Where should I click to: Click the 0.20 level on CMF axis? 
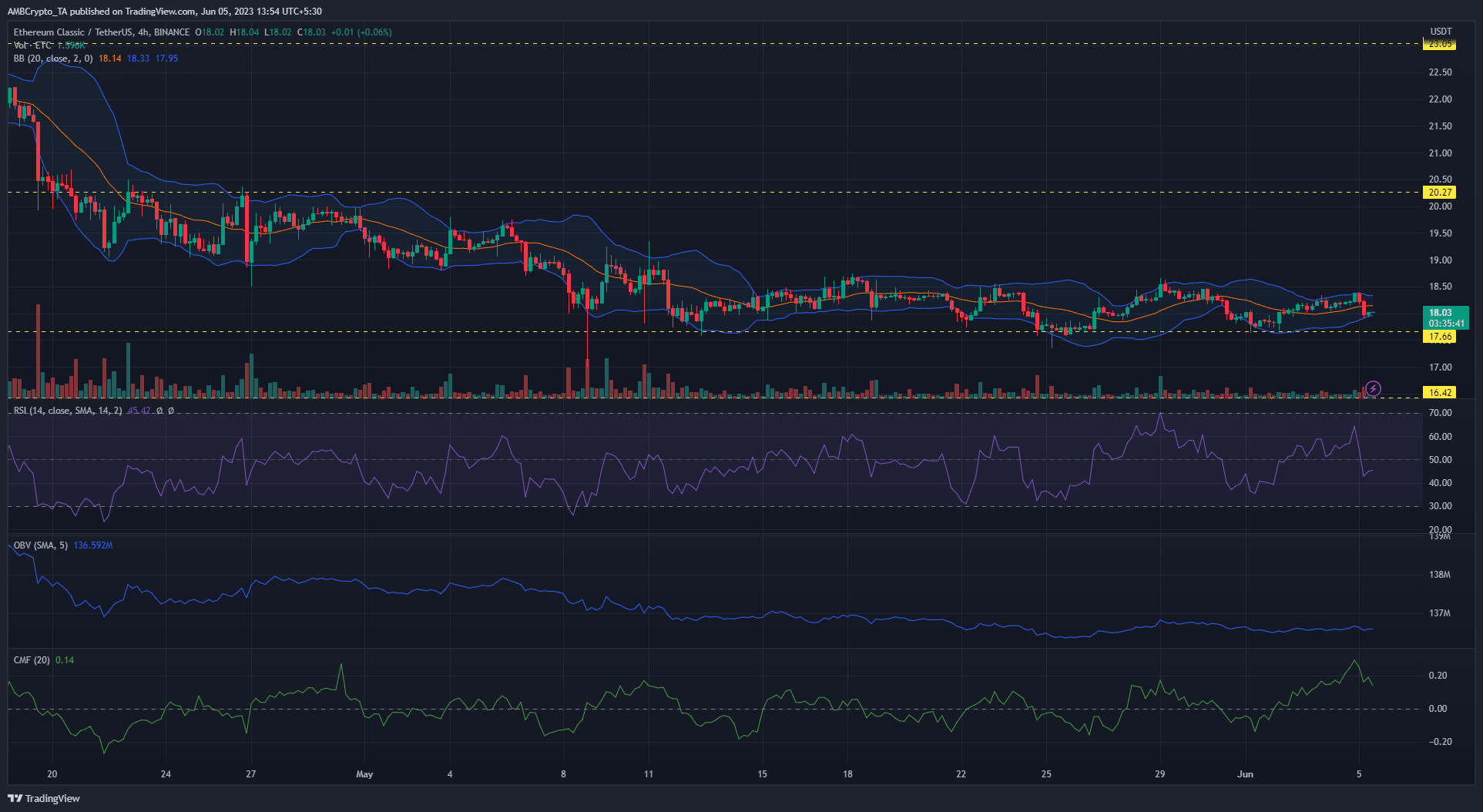point(1438,676)
